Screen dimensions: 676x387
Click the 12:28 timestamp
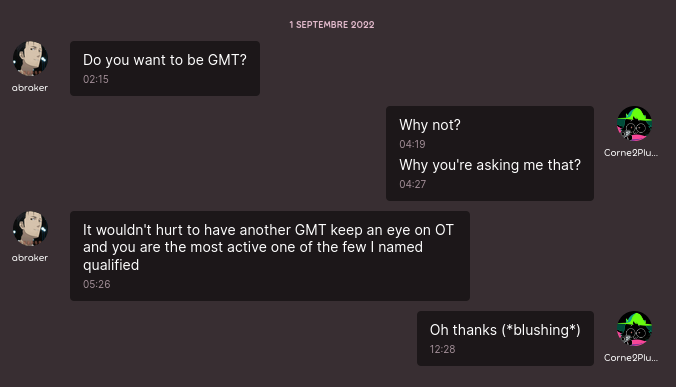pos(442,350)
